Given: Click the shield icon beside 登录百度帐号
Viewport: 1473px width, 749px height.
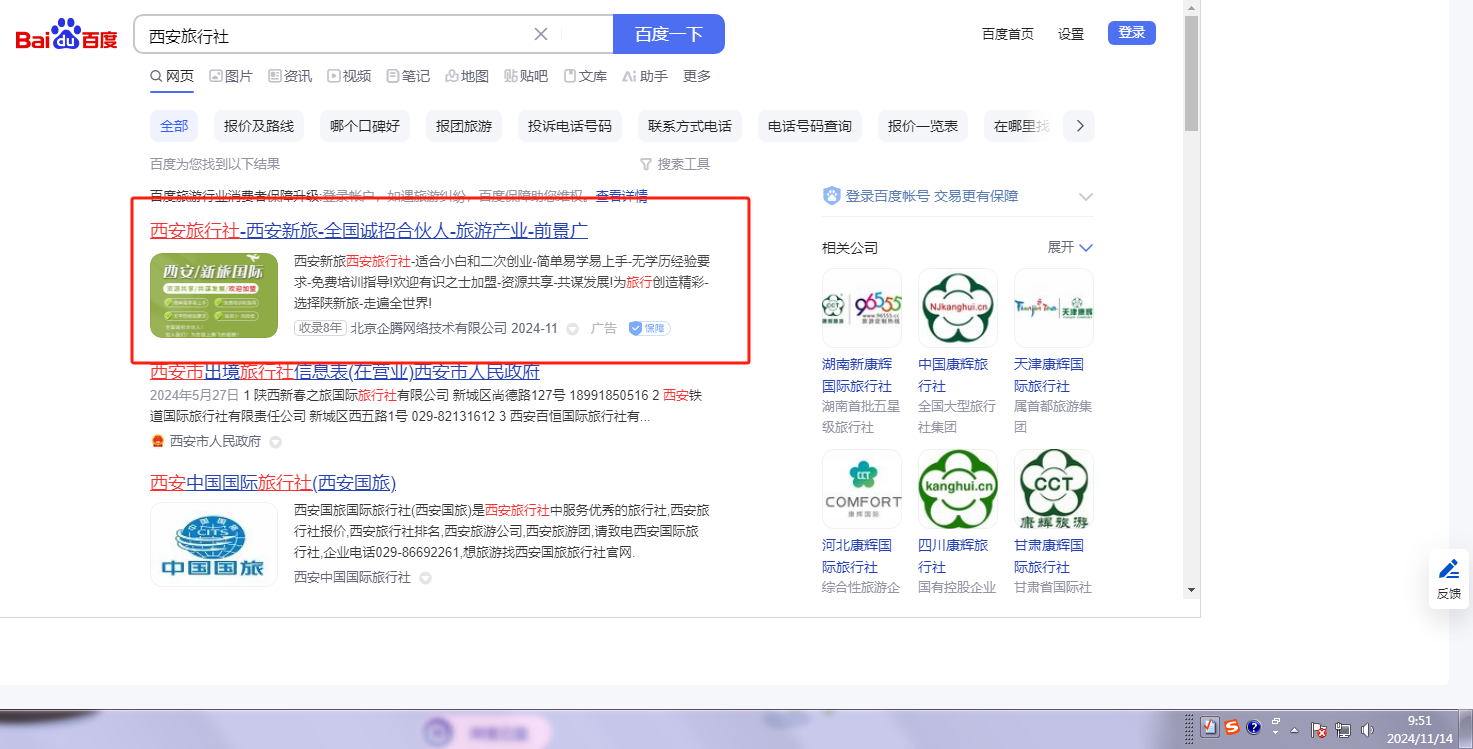Looking at the screenshot, I should coord(831,195).
